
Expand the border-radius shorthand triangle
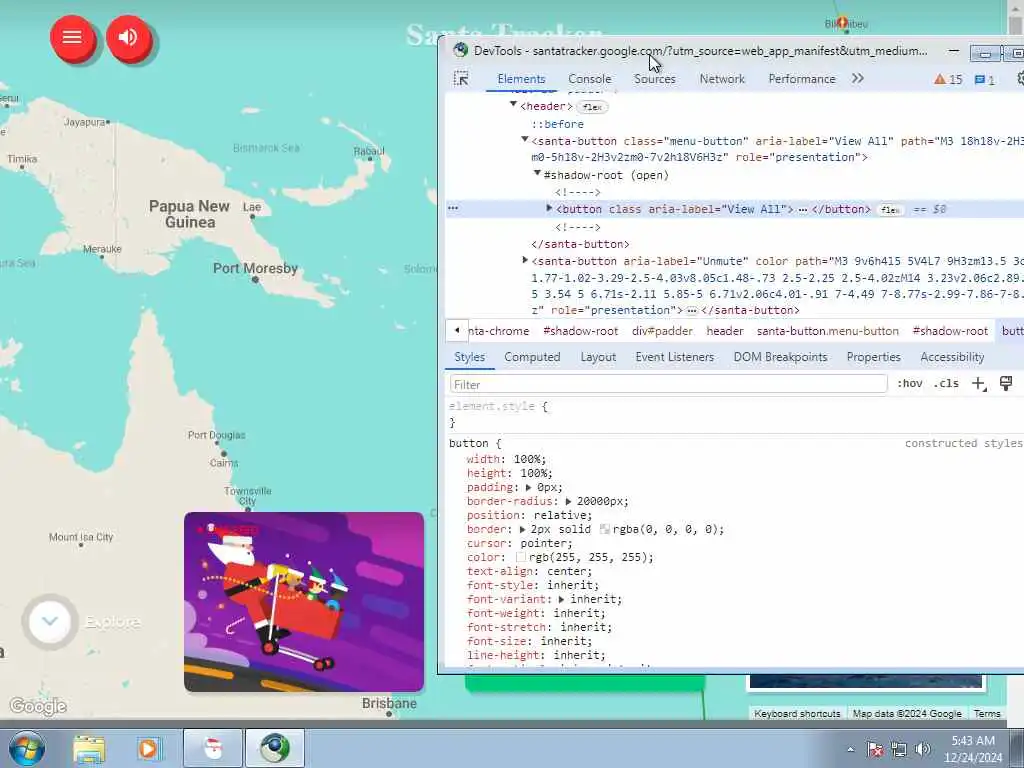pos(568,502)
